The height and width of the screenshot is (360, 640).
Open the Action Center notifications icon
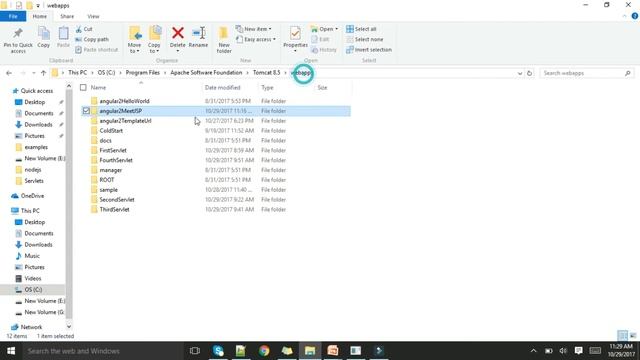tap(578, 351)
